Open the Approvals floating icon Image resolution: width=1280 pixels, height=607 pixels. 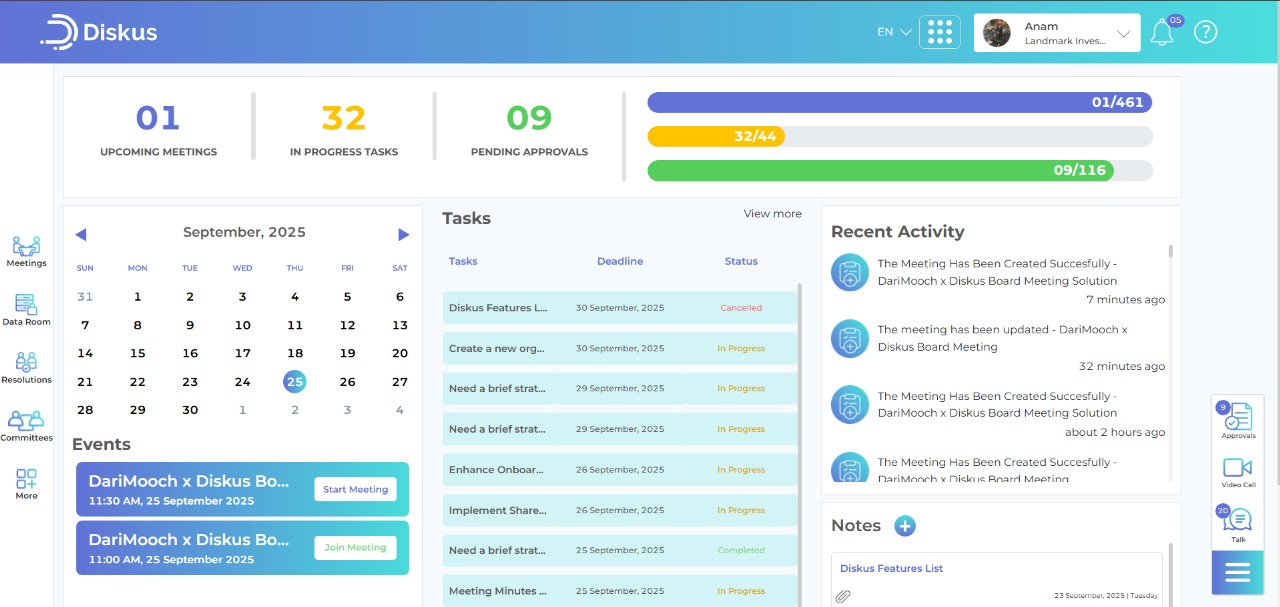[1238, 418]
